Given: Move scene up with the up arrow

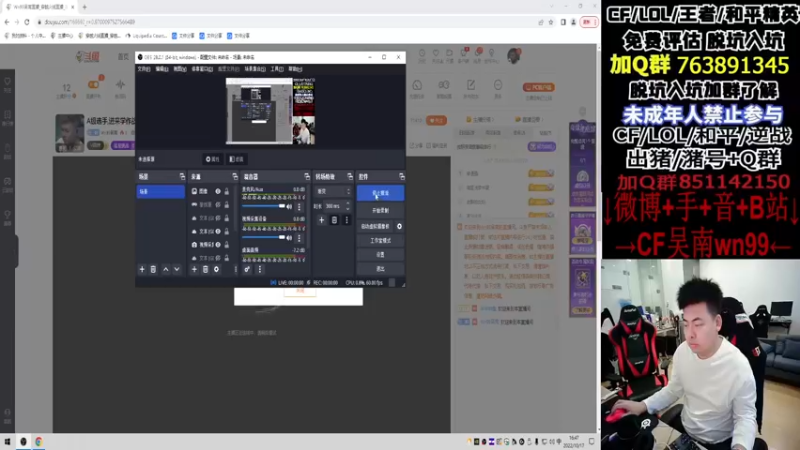Looking at the screenshot, I should [x=165, y=269].
